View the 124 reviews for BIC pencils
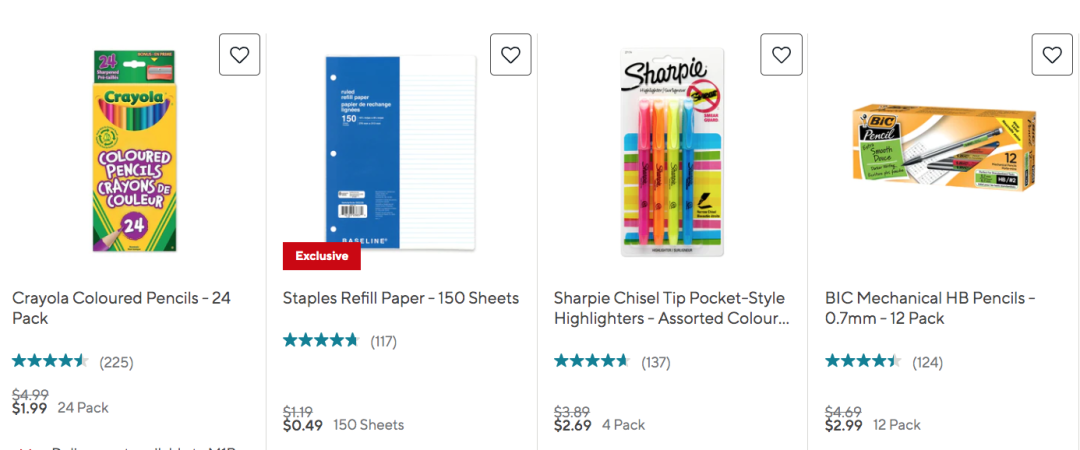Screen dimensions: 1080x450 point(927,362)
